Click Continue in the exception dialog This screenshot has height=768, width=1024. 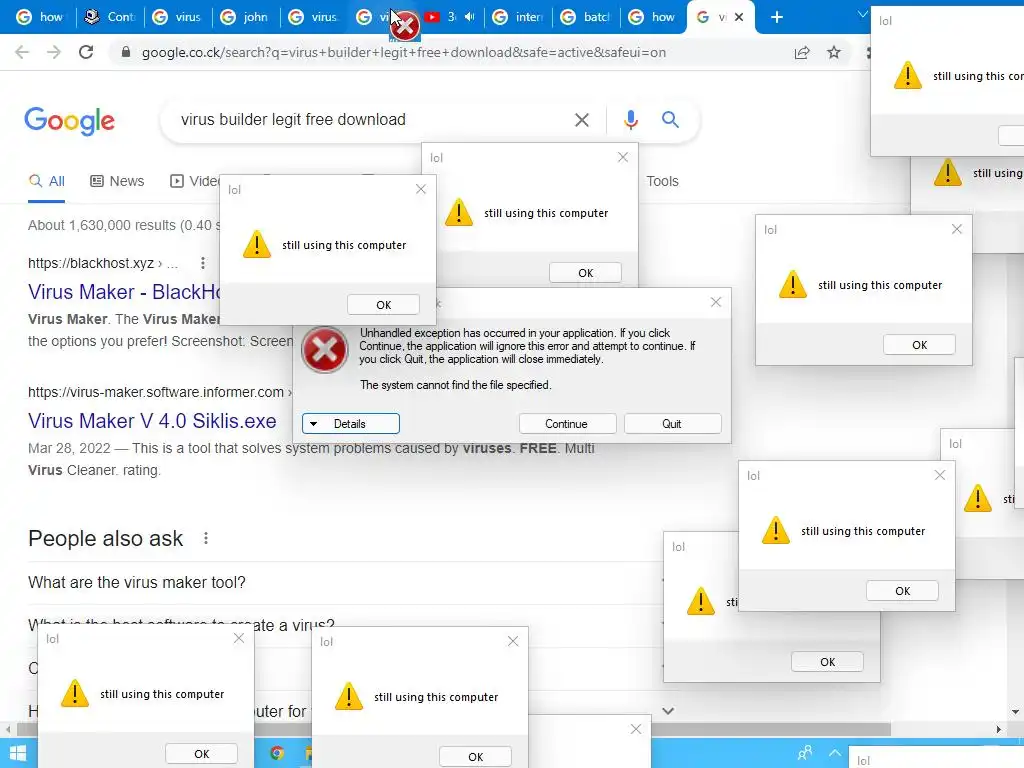[x=568, y=424]
